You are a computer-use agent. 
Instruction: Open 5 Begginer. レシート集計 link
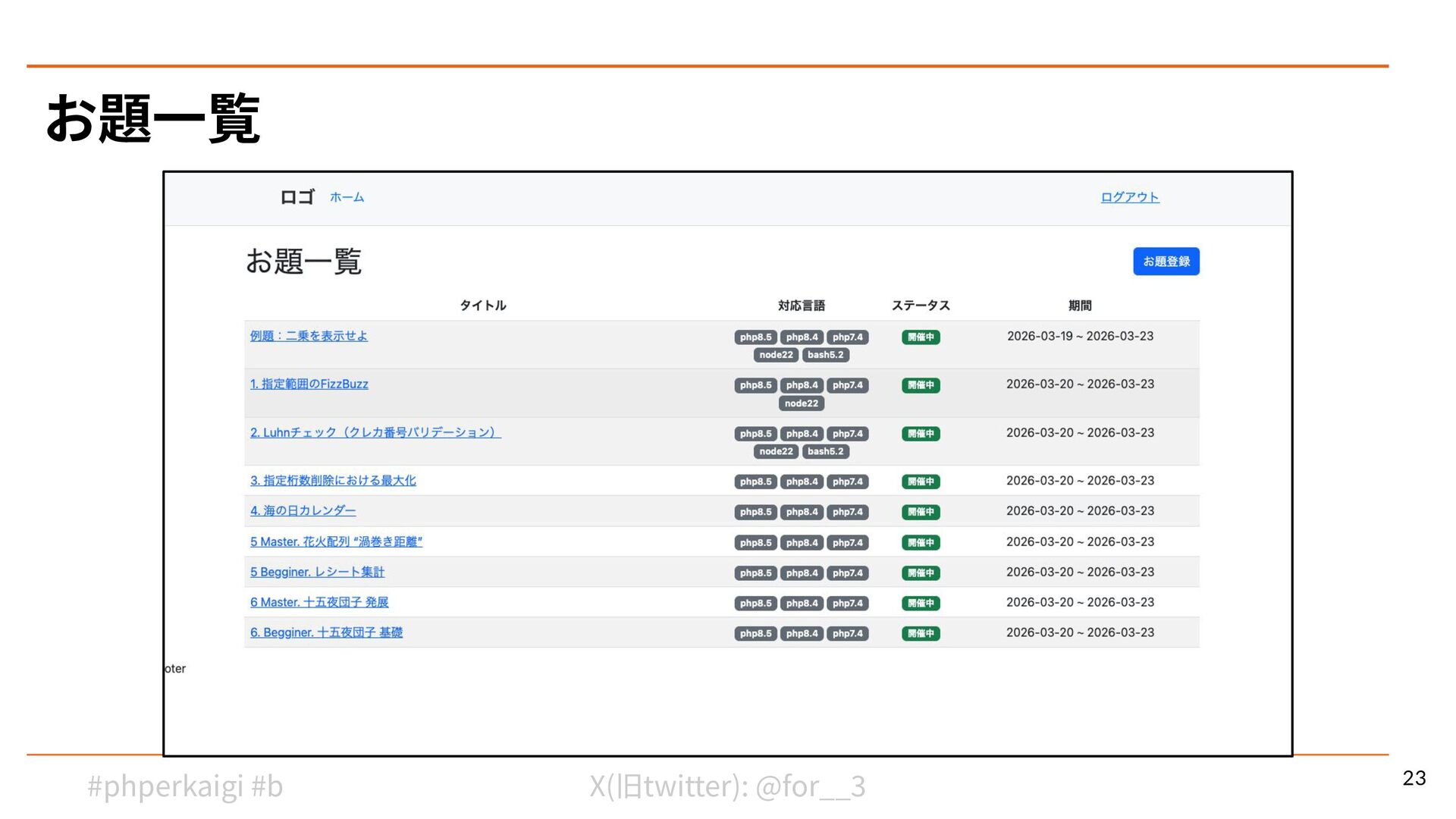pyautogui.click(x=317, y=573)
